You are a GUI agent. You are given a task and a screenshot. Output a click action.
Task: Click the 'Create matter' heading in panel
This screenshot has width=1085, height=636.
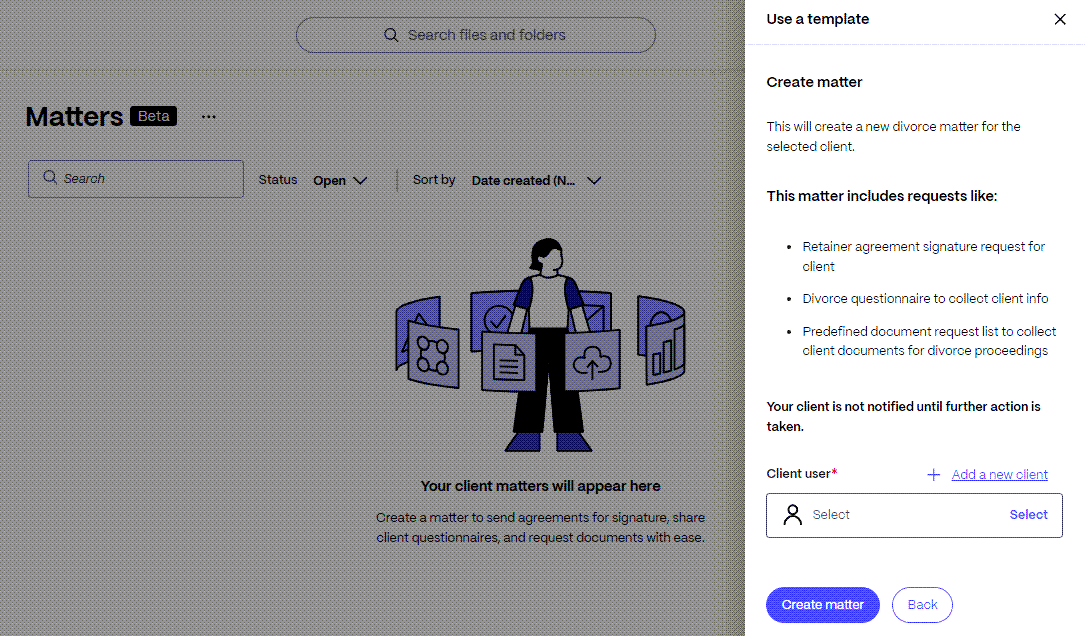click(814, 82)
